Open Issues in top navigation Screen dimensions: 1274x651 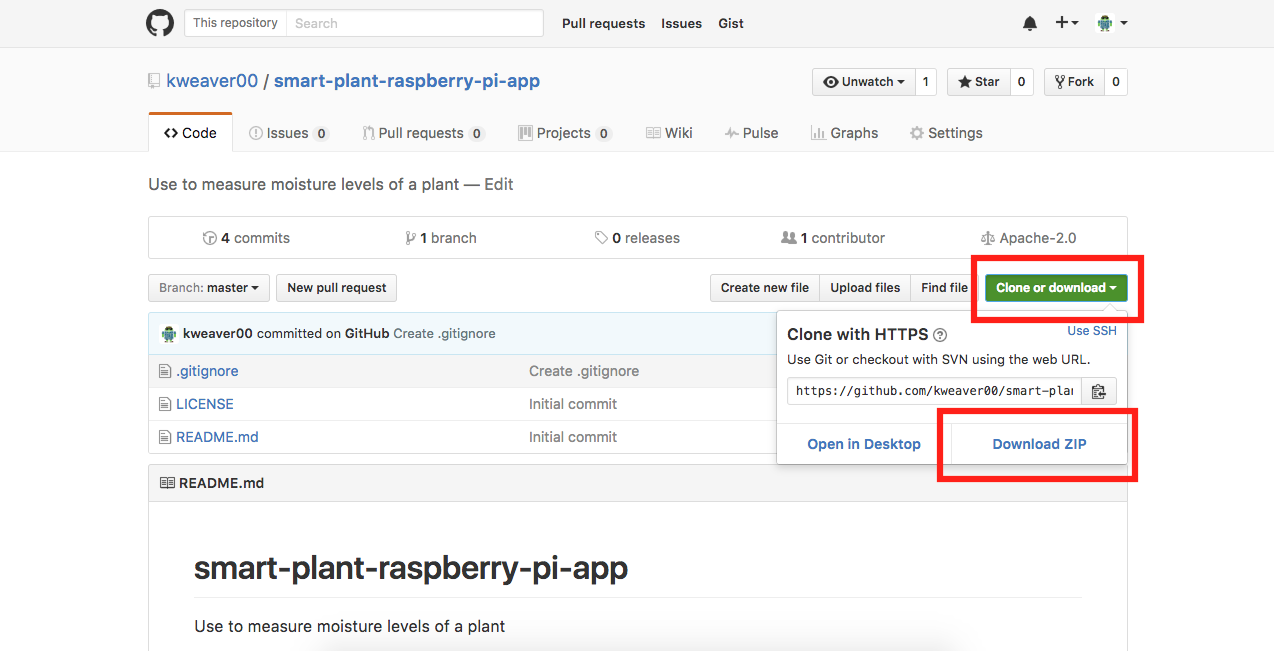(681, 23)
